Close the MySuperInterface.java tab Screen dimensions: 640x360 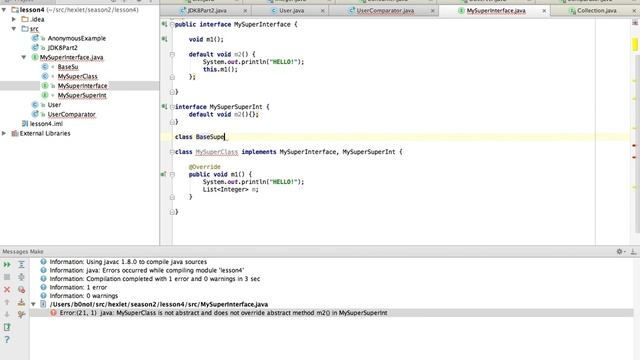544,11
